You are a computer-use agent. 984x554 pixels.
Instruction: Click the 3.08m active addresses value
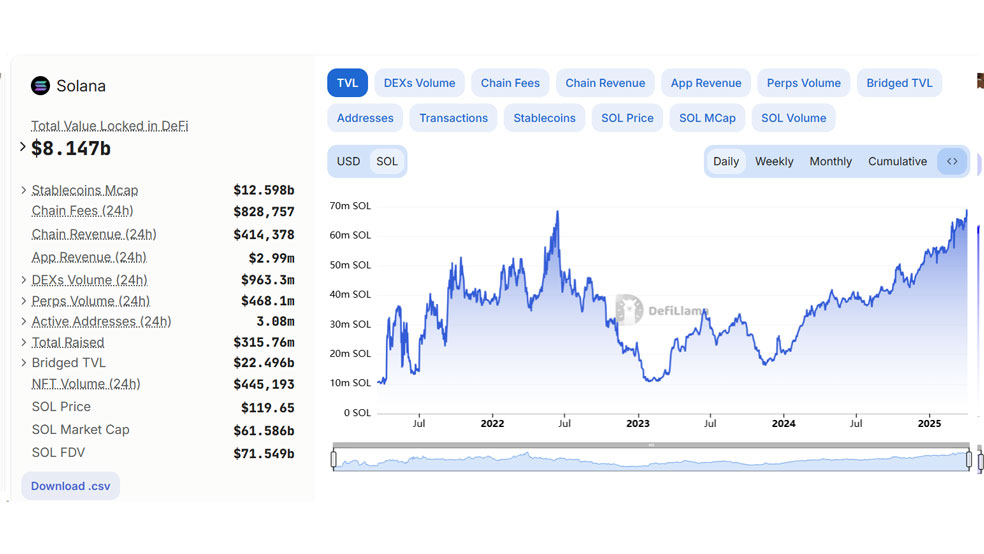(x=275, y=321)
